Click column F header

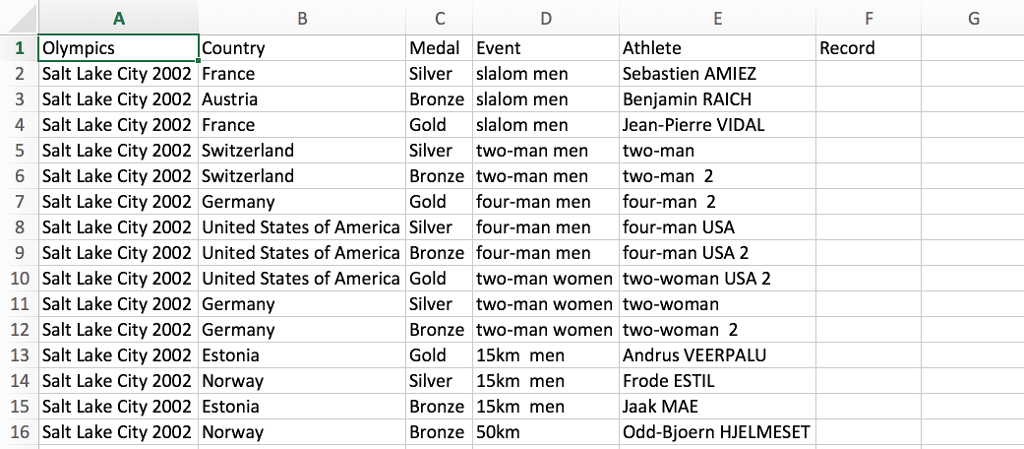click(868, 18)
